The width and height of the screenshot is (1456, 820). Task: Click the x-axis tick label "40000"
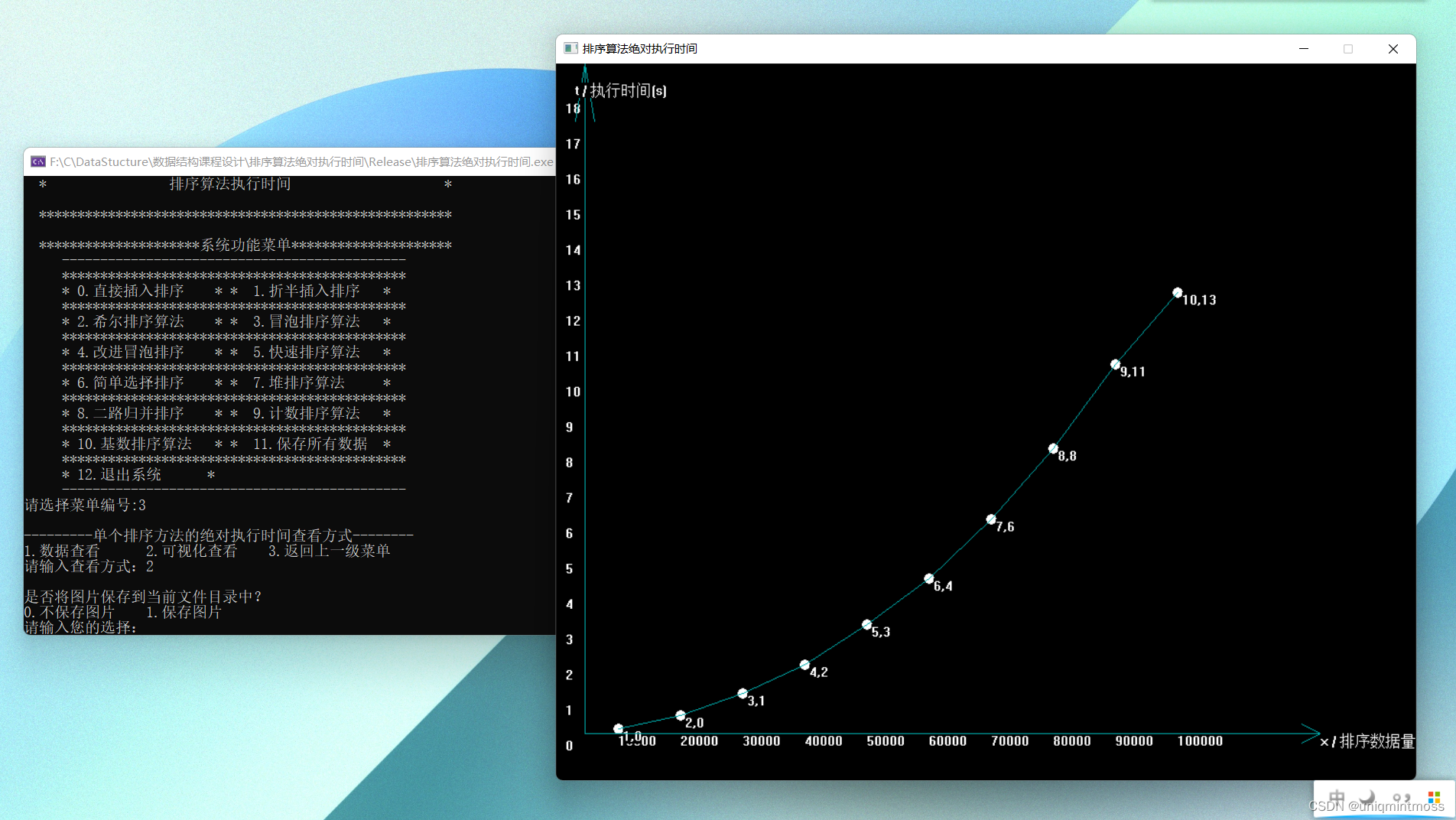(x=824, y=741)
